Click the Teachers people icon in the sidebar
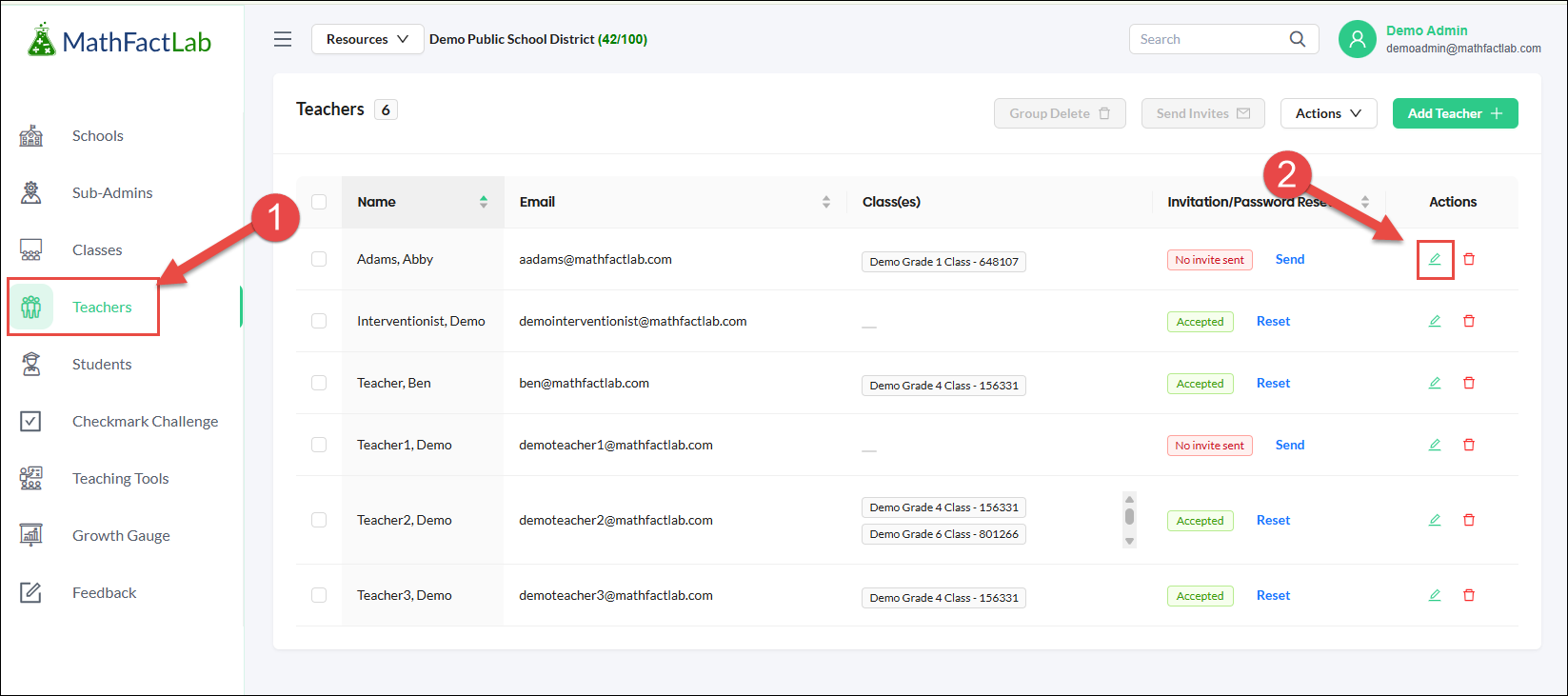This screenshot has height=696, width=1568. 31,307
